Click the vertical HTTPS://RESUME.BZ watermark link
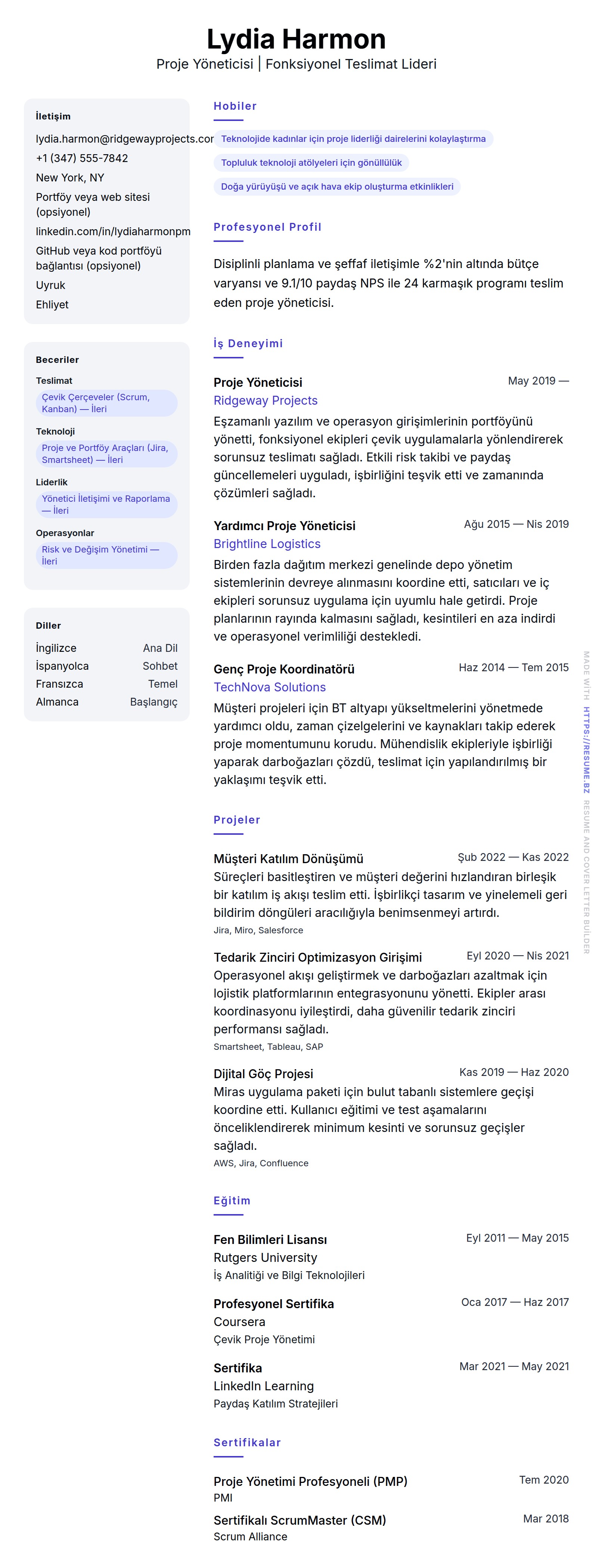 point(586,750)
